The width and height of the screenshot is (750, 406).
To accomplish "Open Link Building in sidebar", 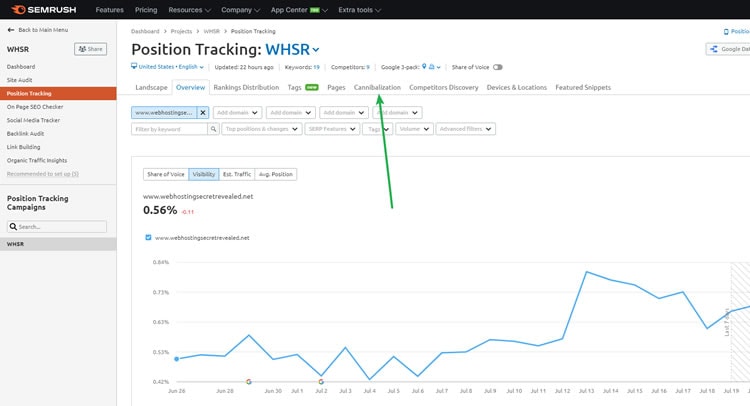I will [23, 147].
